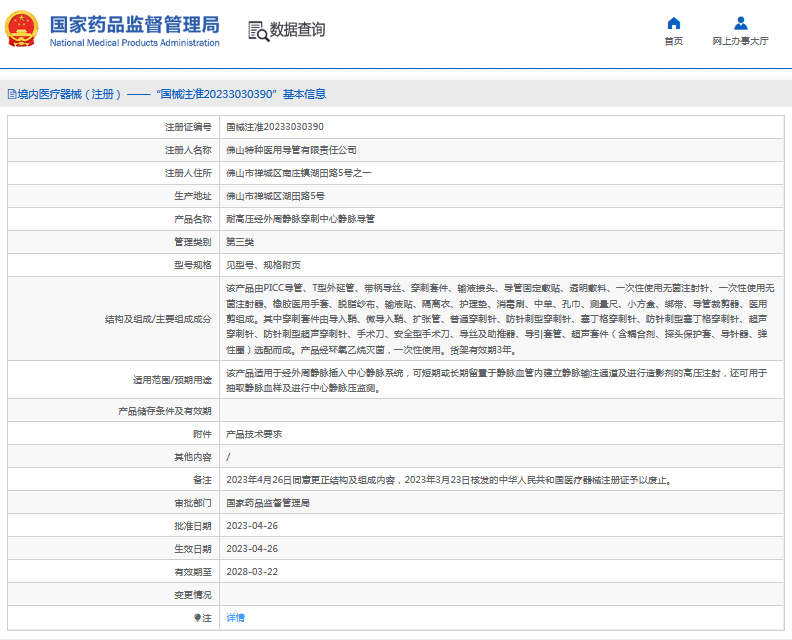The height and width of the screenshot is (640, 792).
Task: Click the 国家药品监督管理局 title text
Action: (134, 25)
